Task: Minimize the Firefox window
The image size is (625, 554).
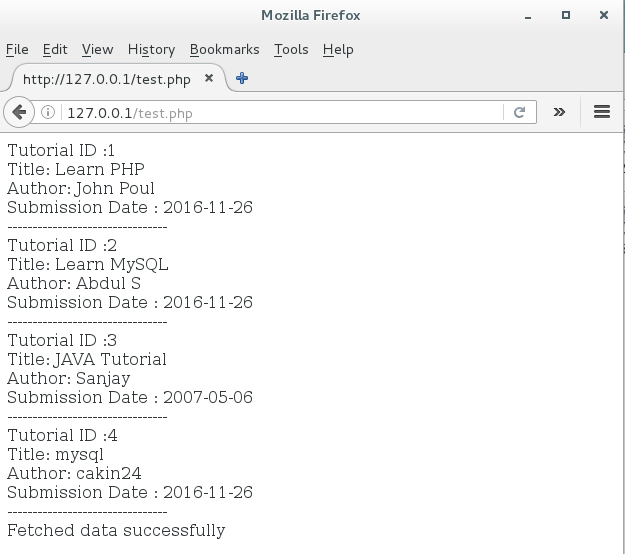Action: pos(528,15)
